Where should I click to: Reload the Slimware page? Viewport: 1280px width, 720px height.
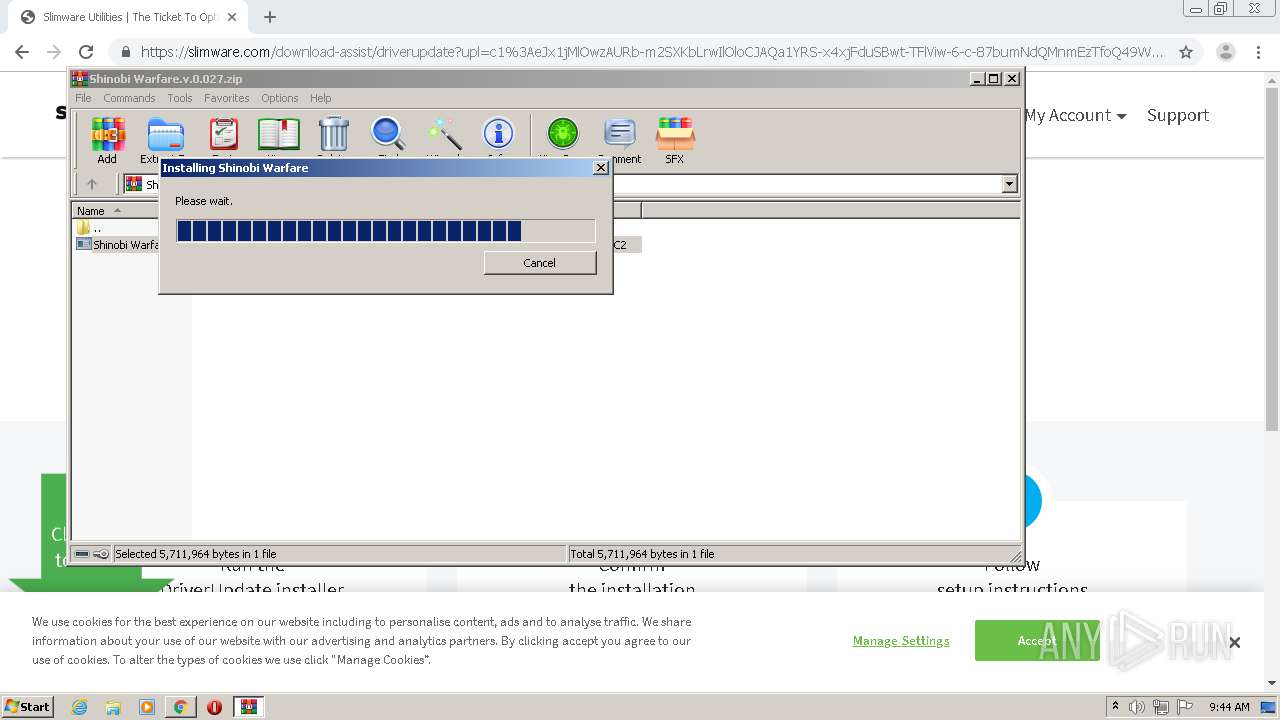click(86, 52)
